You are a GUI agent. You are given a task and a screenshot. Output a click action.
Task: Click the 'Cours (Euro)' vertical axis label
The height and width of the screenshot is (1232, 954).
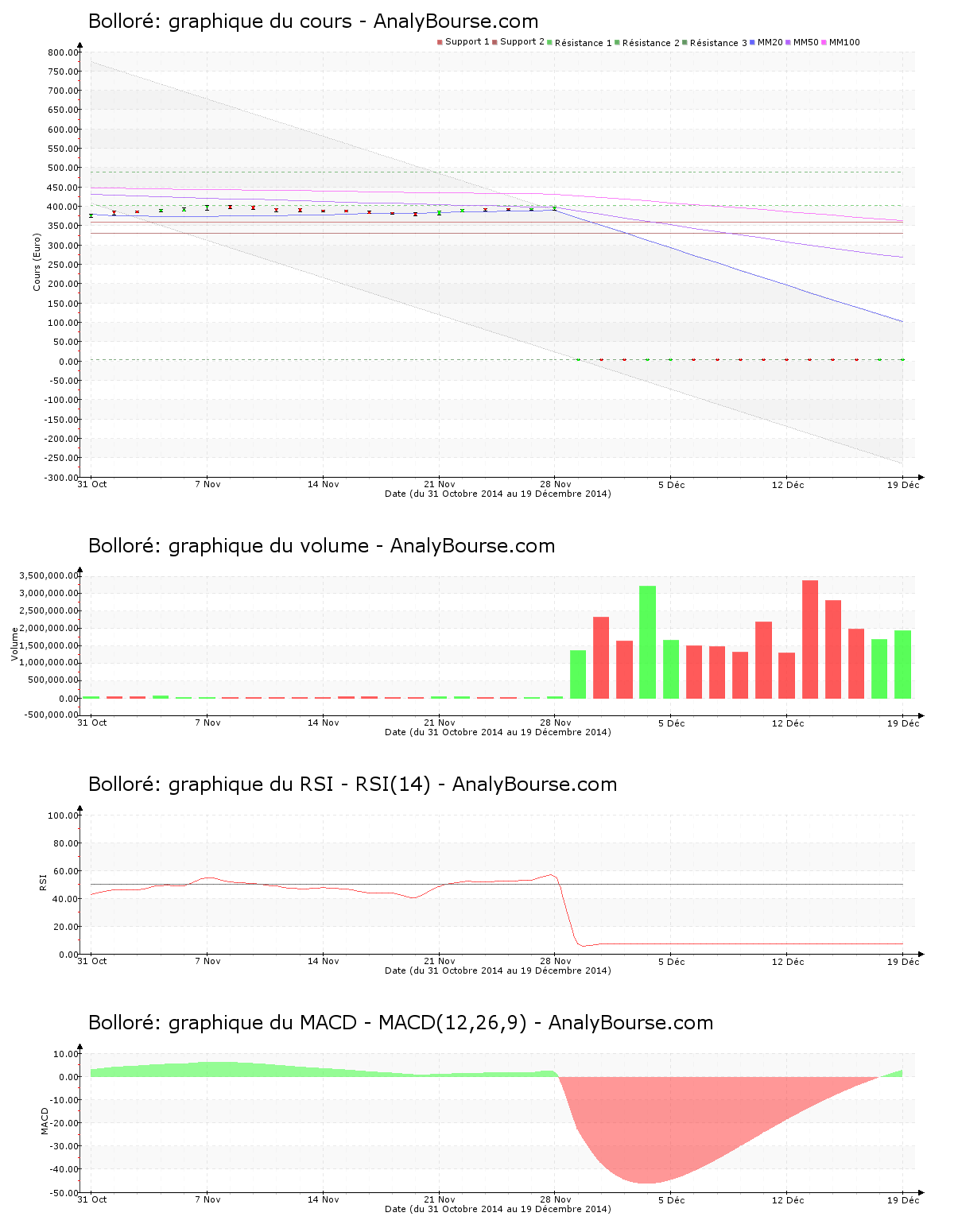coord(37,262)
